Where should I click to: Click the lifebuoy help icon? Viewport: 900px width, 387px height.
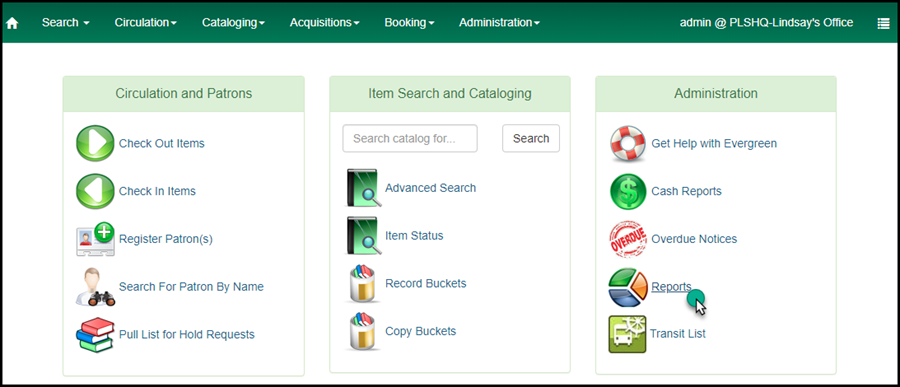[x=628, y=144]
